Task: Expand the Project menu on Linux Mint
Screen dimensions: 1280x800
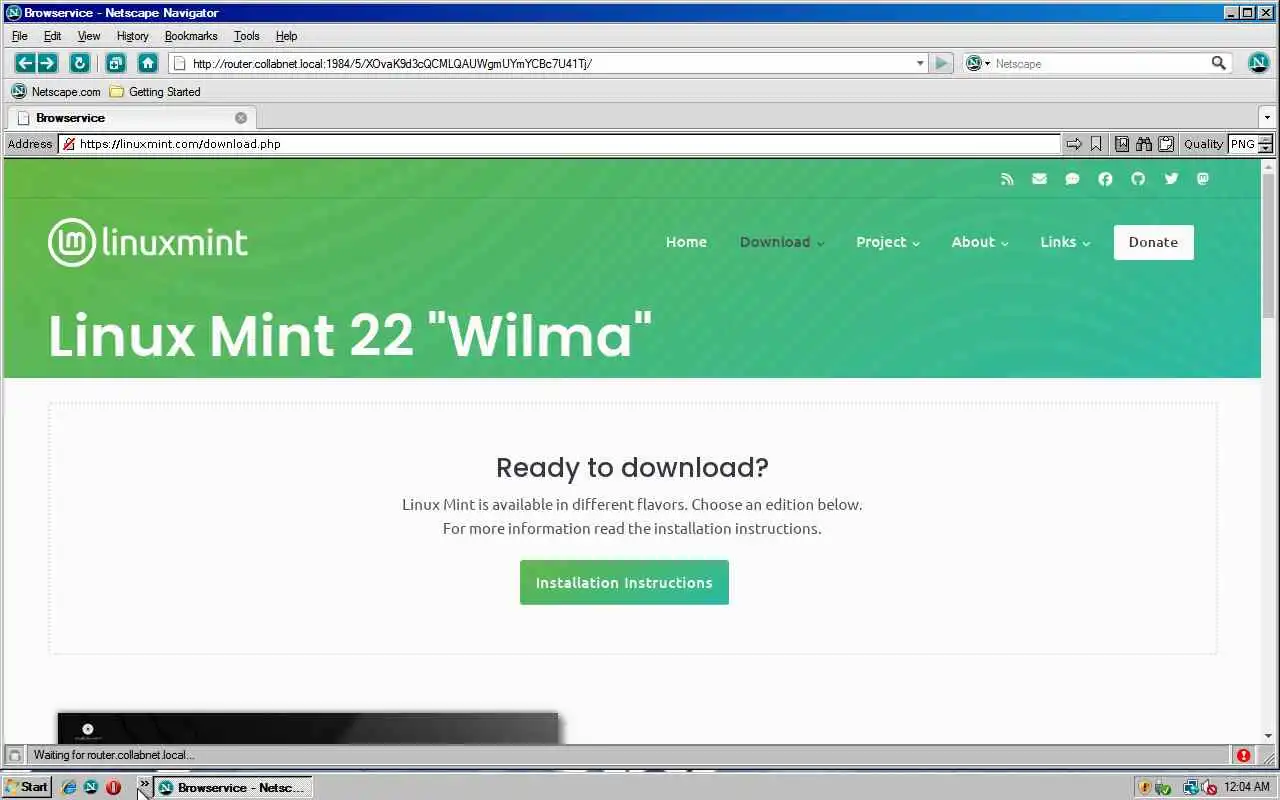Action: 888,242
